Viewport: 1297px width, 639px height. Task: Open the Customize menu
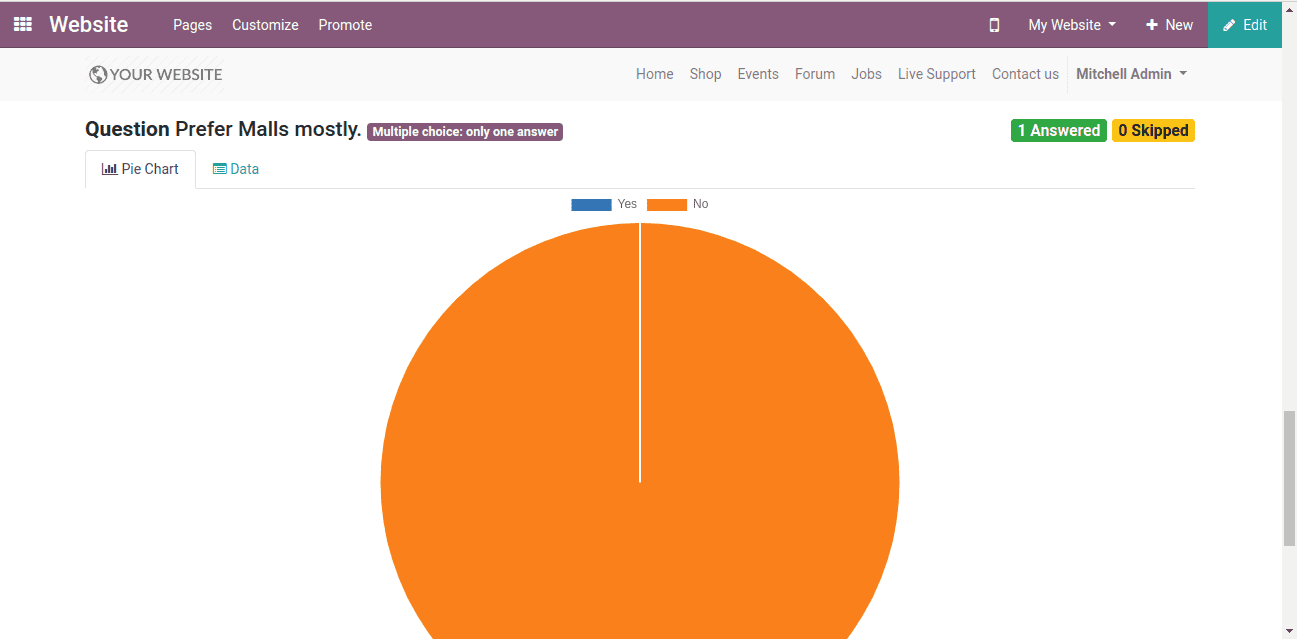tap(265, 25)
